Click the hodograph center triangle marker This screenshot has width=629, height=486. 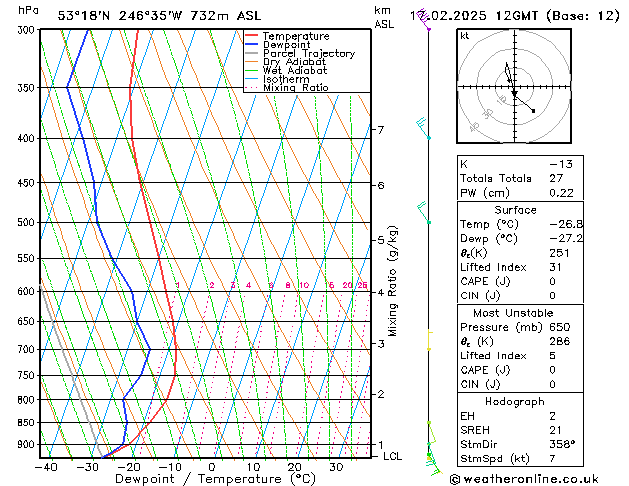point(515,93)
